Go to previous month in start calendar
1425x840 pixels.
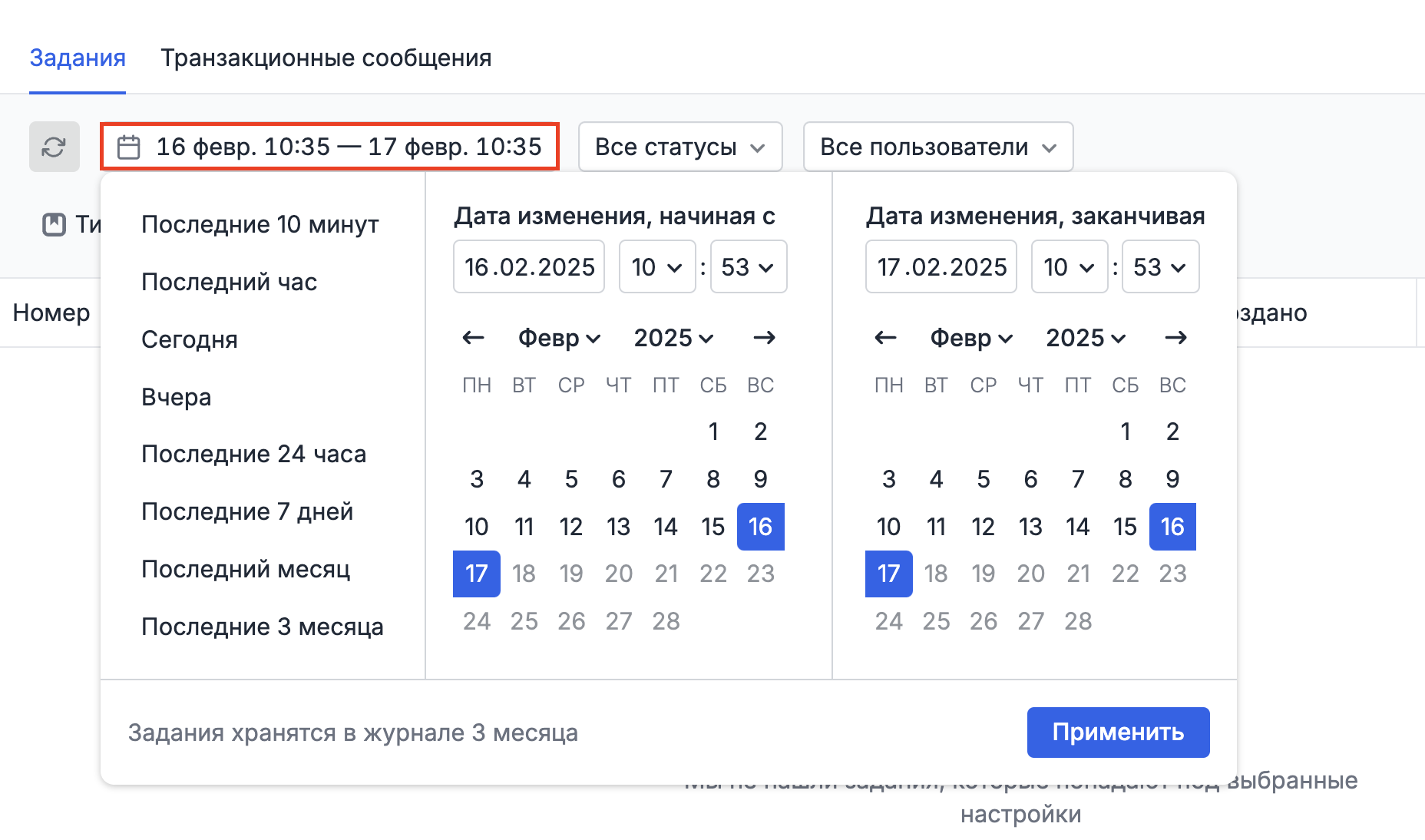(473, 338)
